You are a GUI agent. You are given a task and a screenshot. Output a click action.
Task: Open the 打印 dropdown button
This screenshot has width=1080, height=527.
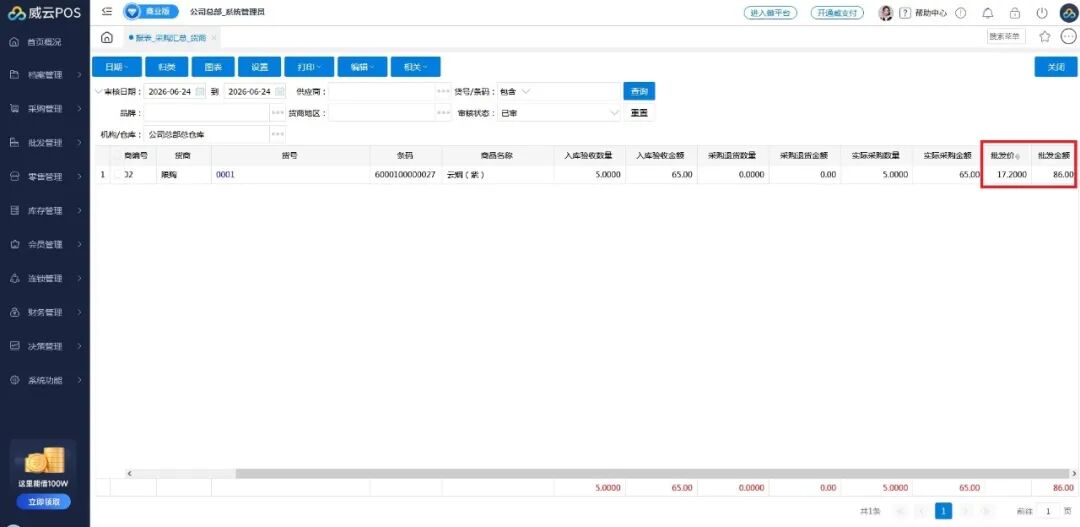309,67
